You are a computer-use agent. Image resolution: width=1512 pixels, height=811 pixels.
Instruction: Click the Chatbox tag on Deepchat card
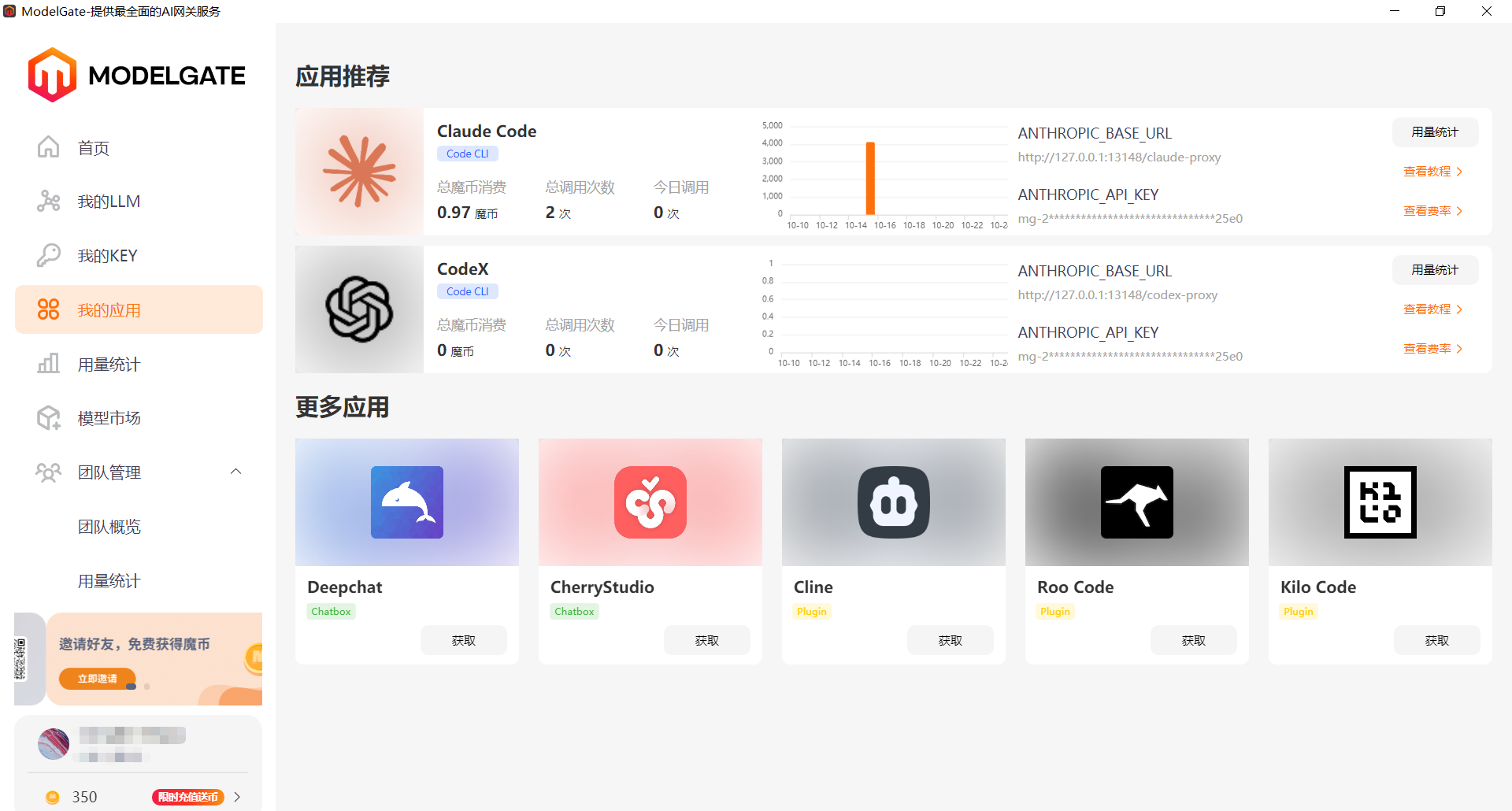[331, 611]
